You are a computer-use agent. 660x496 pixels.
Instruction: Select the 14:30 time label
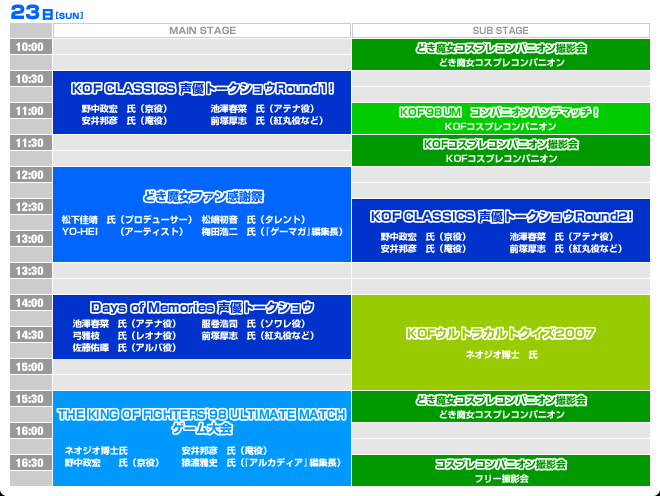tap(31, 335)
